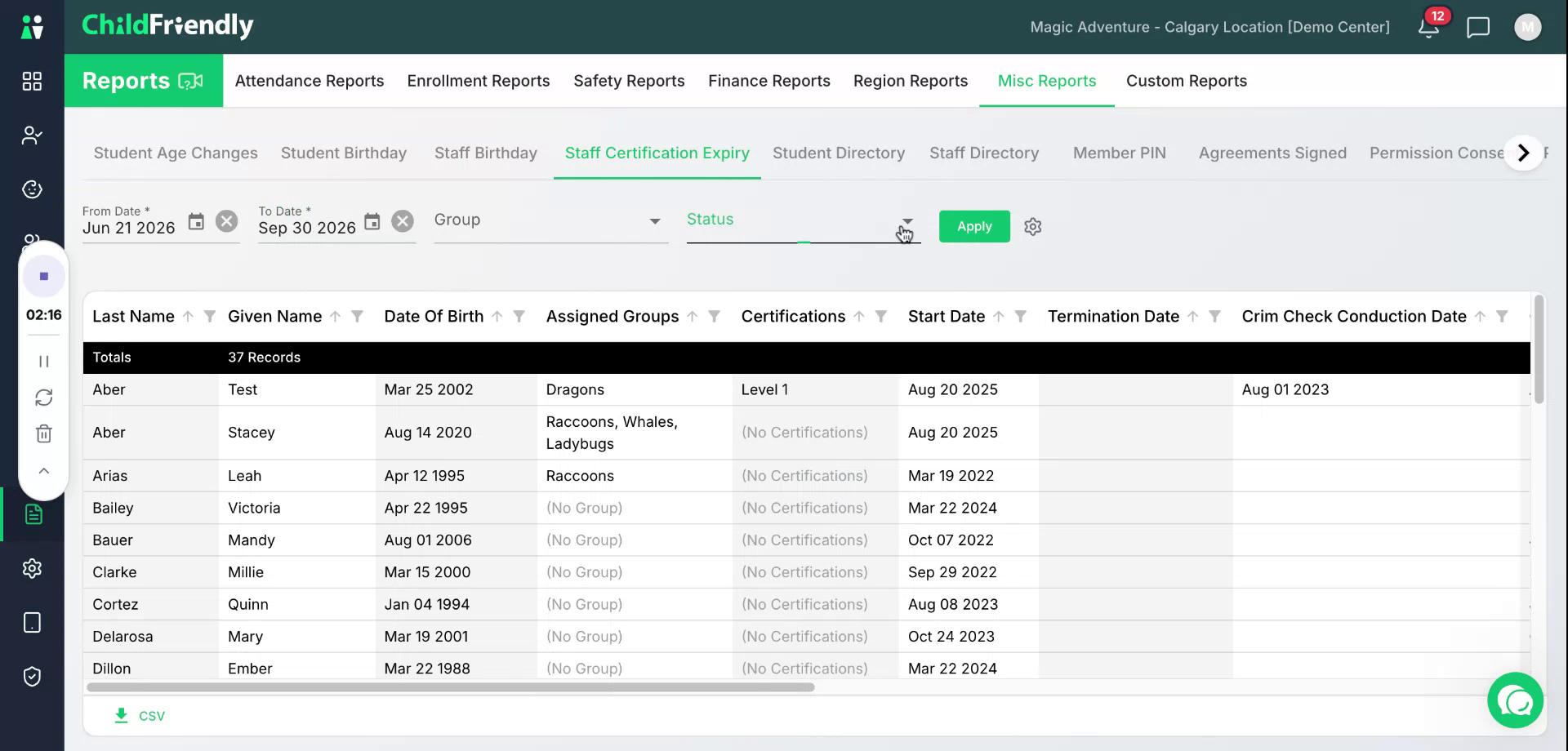Click the report settings gear icon
Viewport: 1568px width, 751px height.
tap(1033, 227)
